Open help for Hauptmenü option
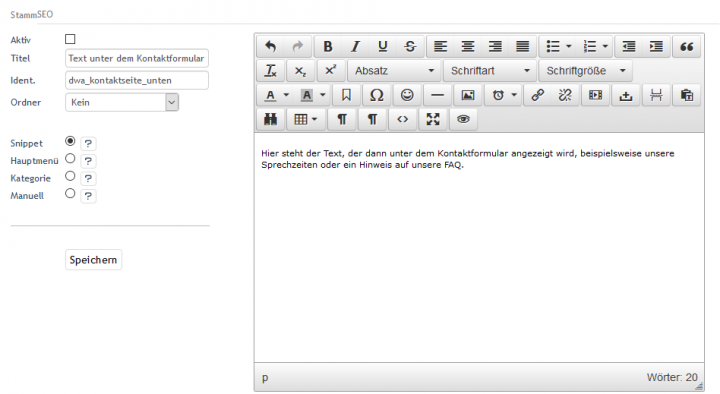 [x=88, y=161]
